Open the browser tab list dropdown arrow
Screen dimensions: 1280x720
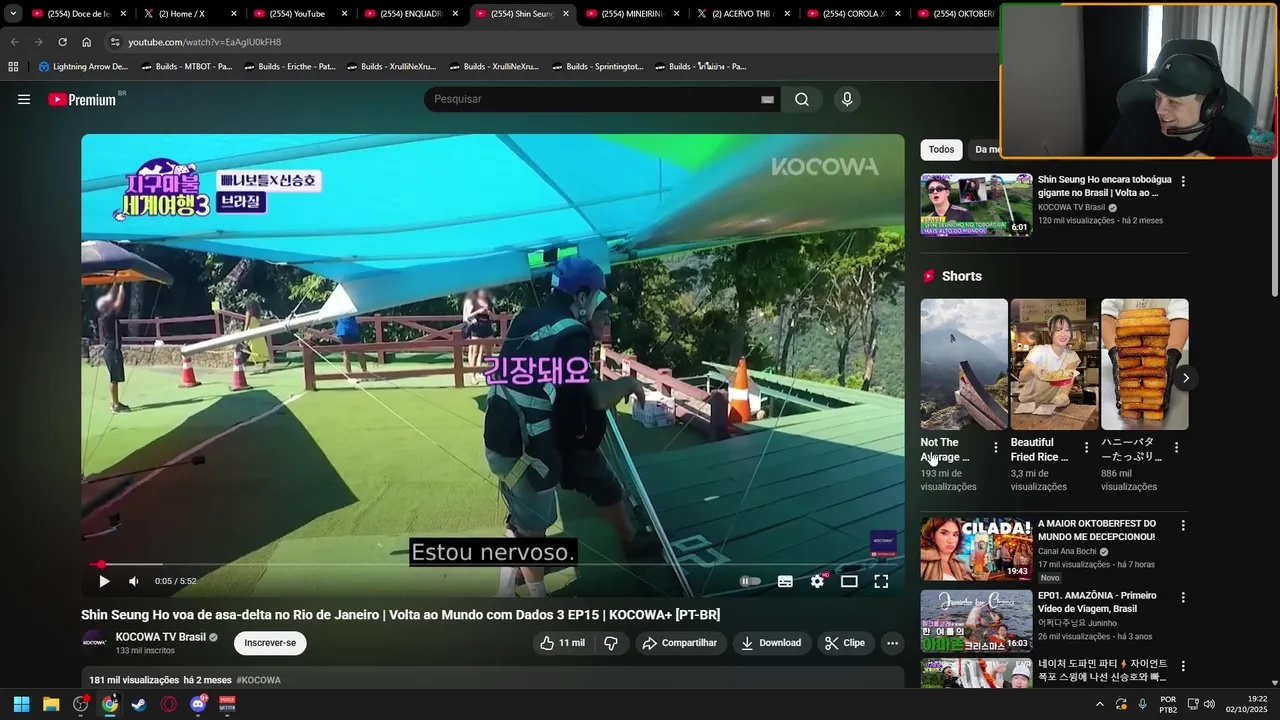click(13, 14)
